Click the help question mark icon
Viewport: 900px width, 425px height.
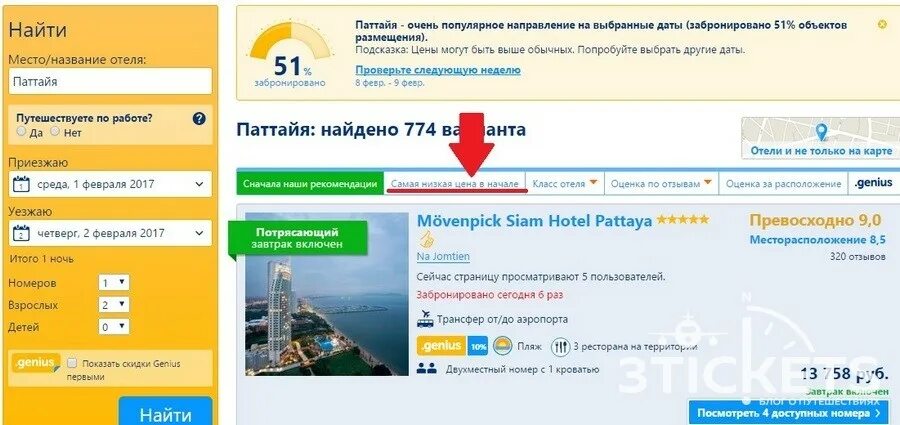coord(199,119)
